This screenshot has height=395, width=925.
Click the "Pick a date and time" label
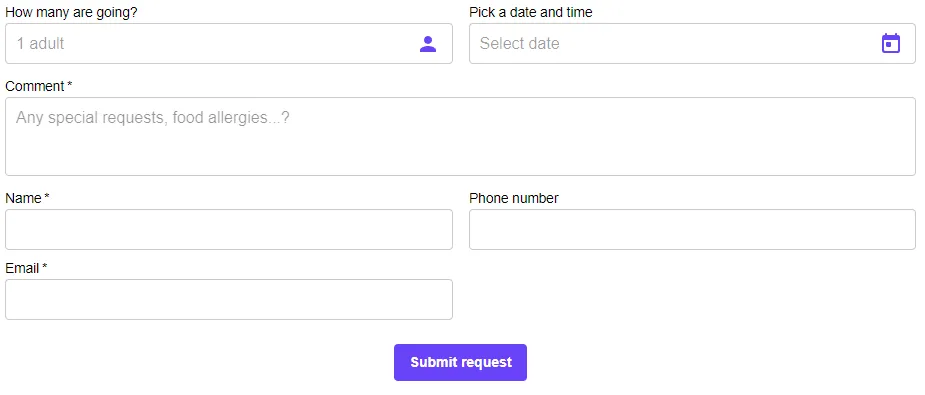point(530,12)
